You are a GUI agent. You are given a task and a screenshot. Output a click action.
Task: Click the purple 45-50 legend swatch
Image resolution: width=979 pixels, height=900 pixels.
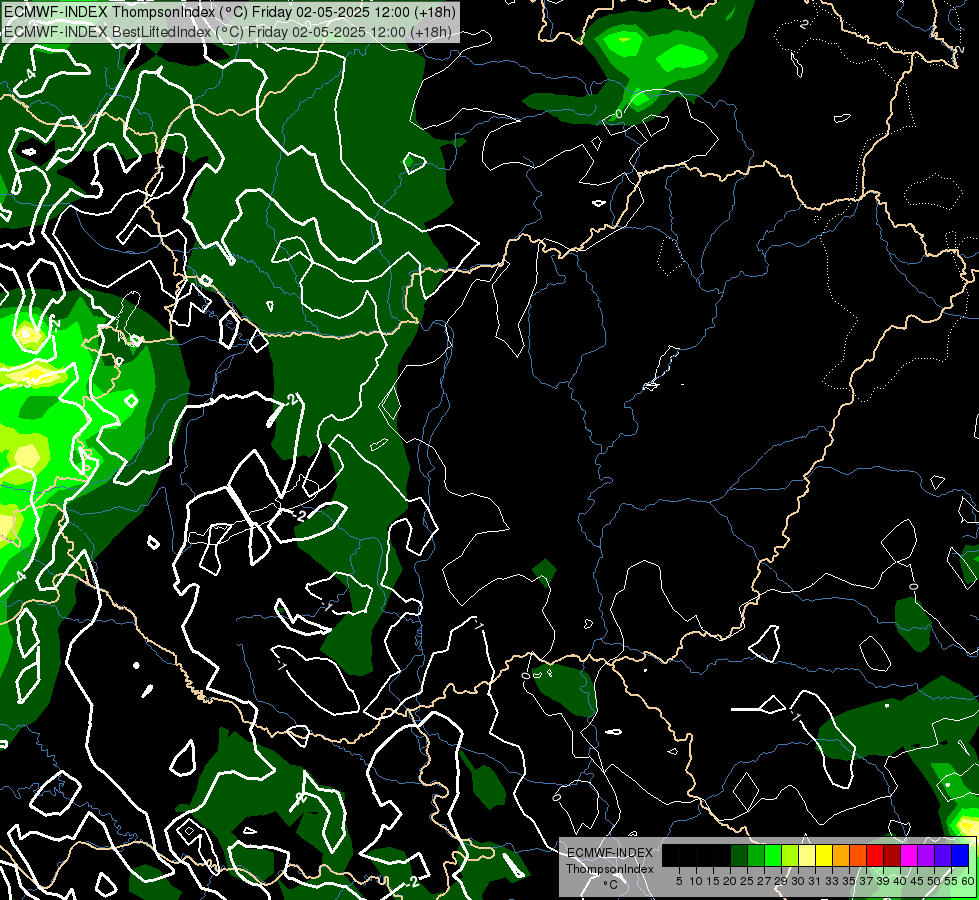pyautogui.click(x=926, y=855)
